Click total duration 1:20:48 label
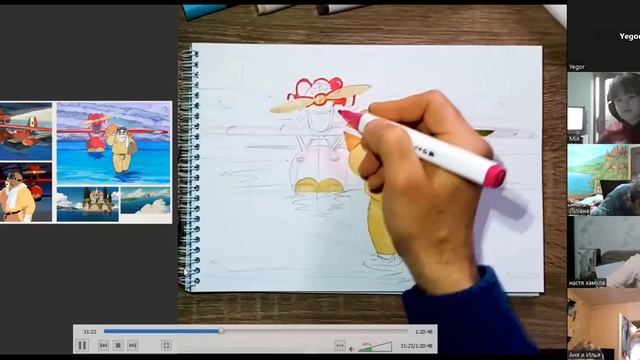Viewport: 640px width, 360px height. click(x=424, y=332)
